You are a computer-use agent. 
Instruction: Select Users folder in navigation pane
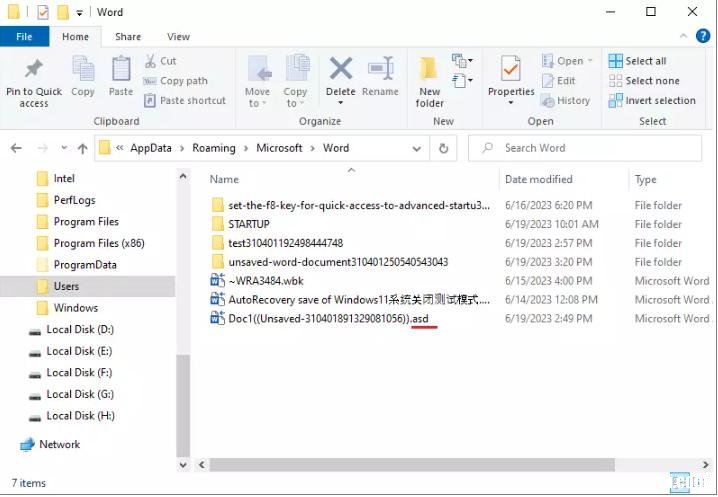87,286
